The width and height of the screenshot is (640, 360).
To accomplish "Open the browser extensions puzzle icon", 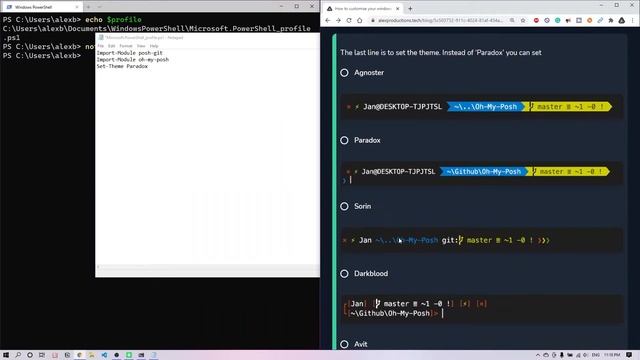I will [611, 20].
